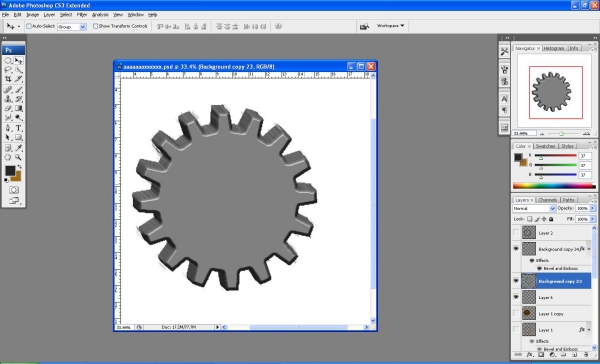Click the Add layer mask icon
Image resolution: width=600 pixels, height=364 pixels.
click(541, 355)
